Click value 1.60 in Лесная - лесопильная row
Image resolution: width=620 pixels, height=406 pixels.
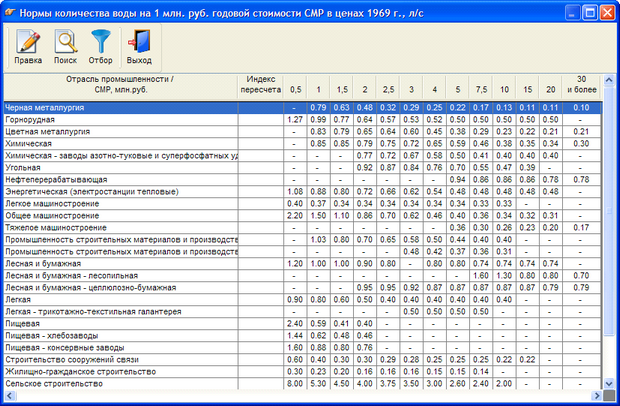481,276
